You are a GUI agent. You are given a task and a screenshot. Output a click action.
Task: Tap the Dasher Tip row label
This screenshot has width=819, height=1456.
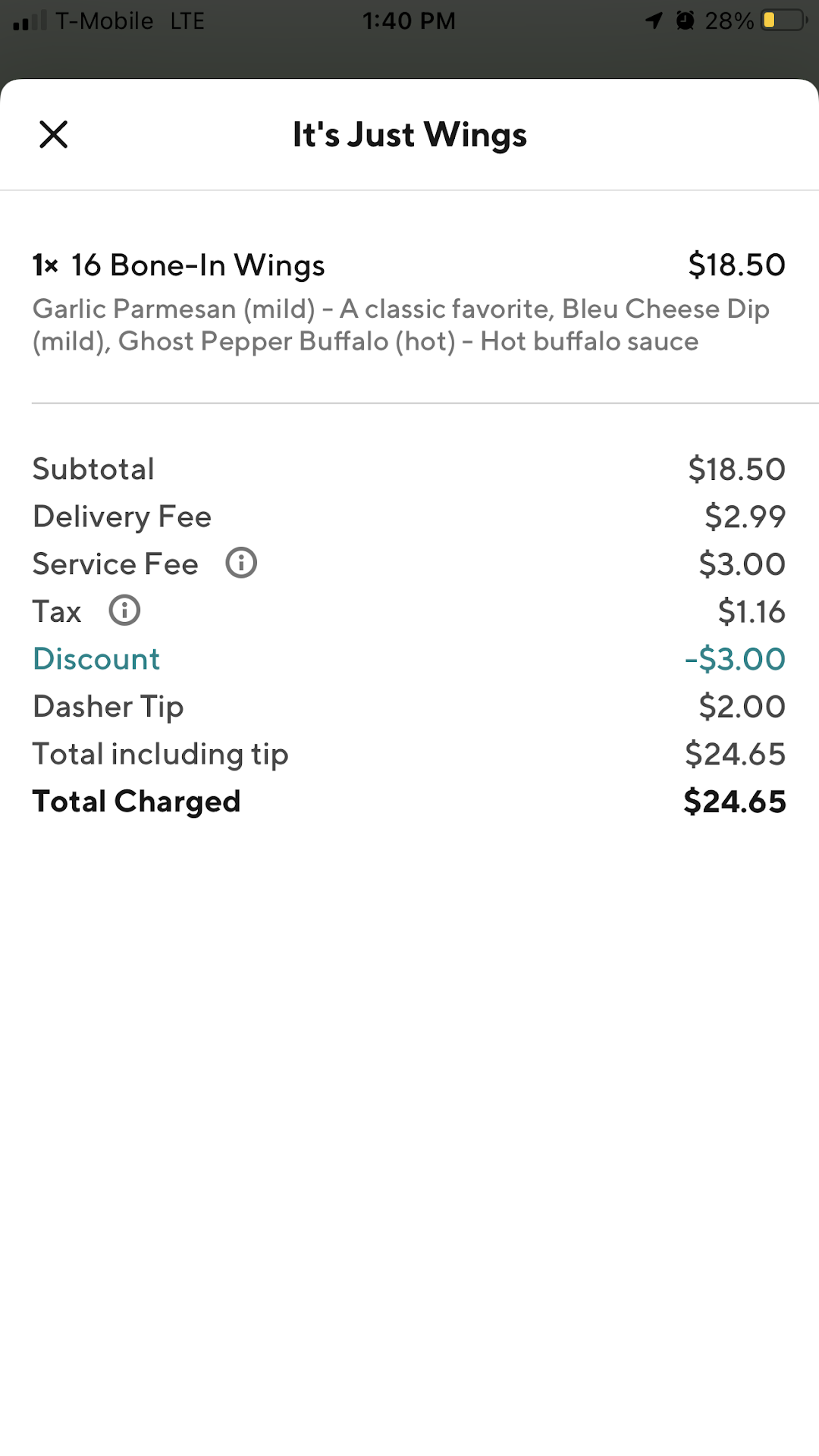pos(108,707)
